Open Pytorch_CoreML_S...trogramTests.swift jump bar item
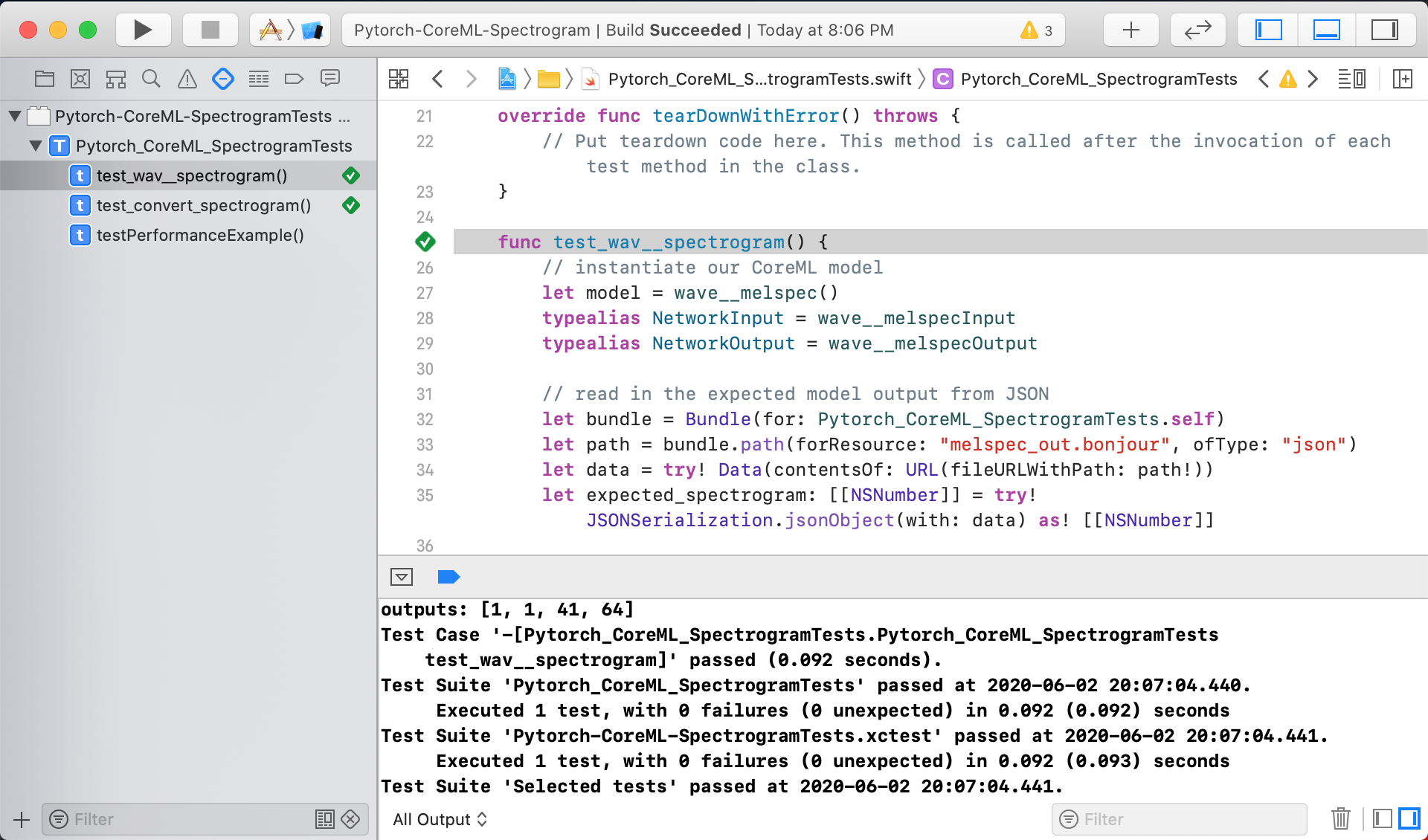 click(x=747, y=79)
